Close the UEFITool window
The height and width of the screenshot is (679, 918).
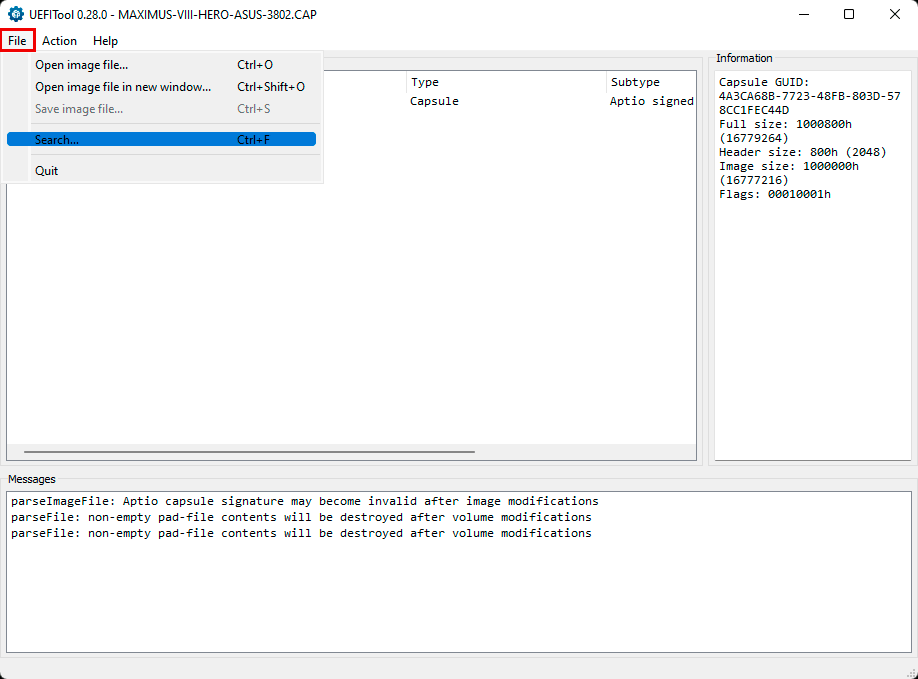(x=895, y=14)
